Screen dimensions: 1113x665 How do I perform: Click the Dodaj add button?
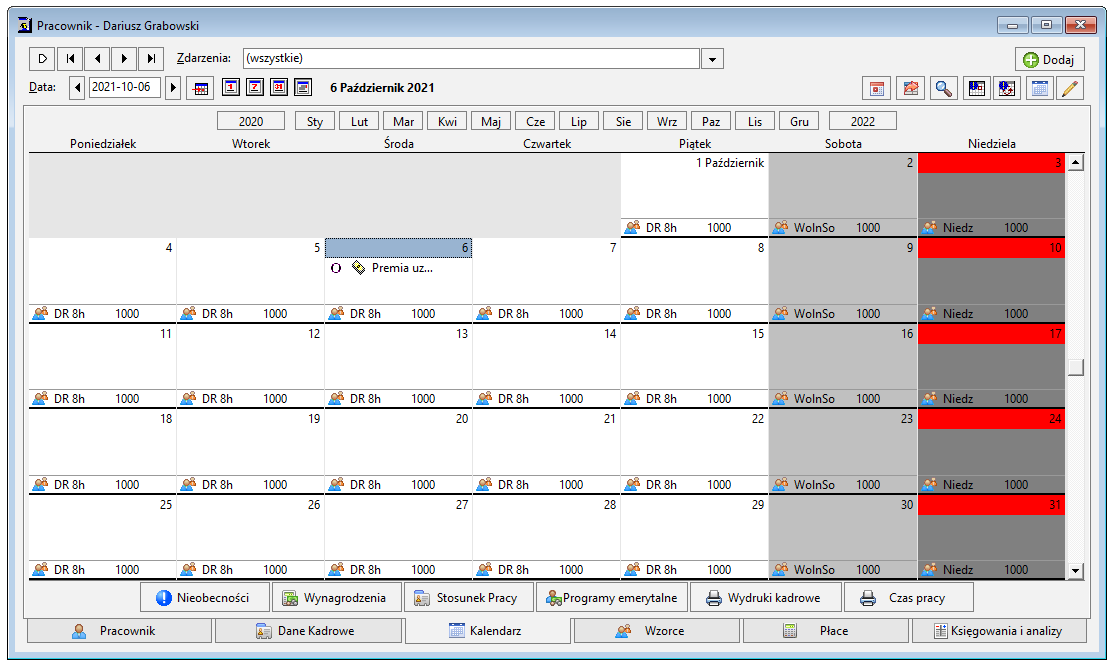(x=1049, y=60)
